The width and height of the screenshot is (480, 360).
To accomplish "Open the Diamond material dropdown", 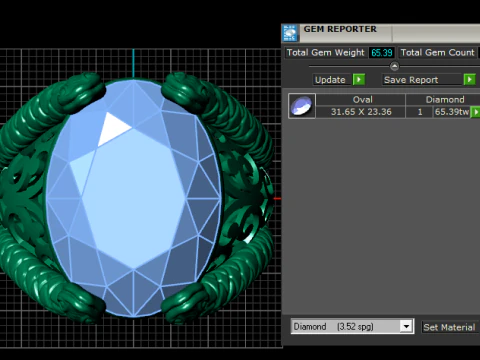I will [406, 326].
